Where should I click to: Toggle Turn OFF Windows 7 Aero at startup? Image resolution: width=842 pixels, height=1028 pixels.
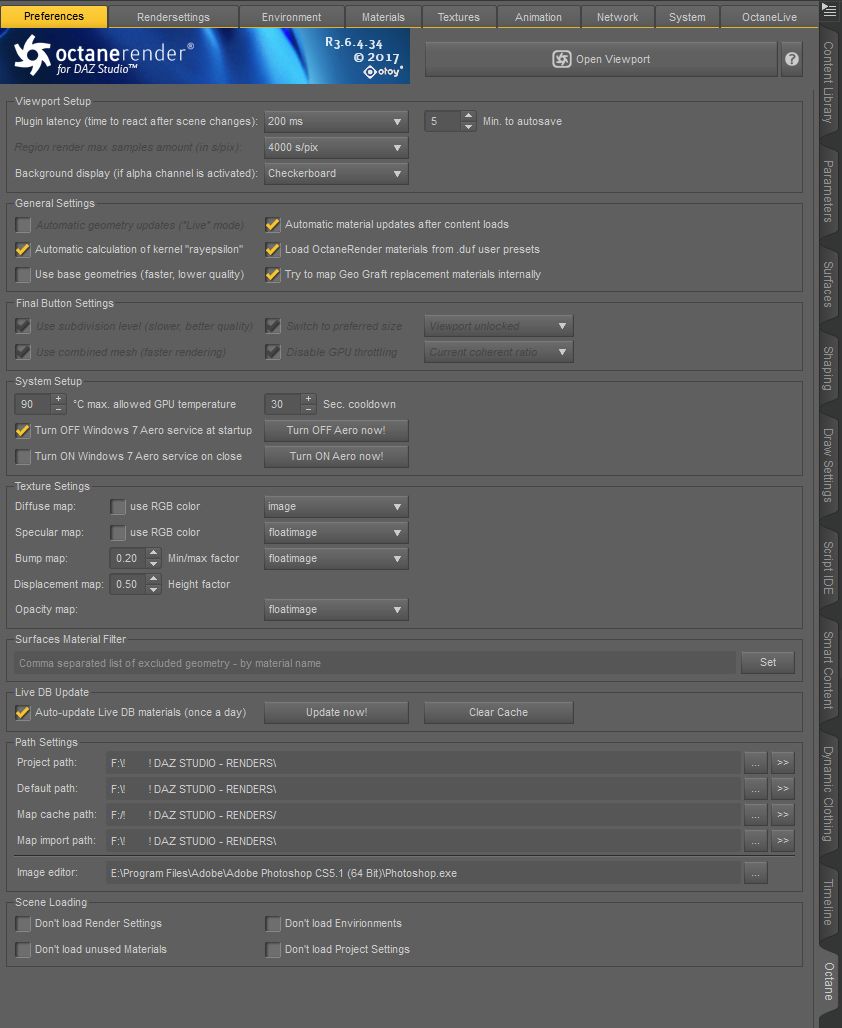23,431
